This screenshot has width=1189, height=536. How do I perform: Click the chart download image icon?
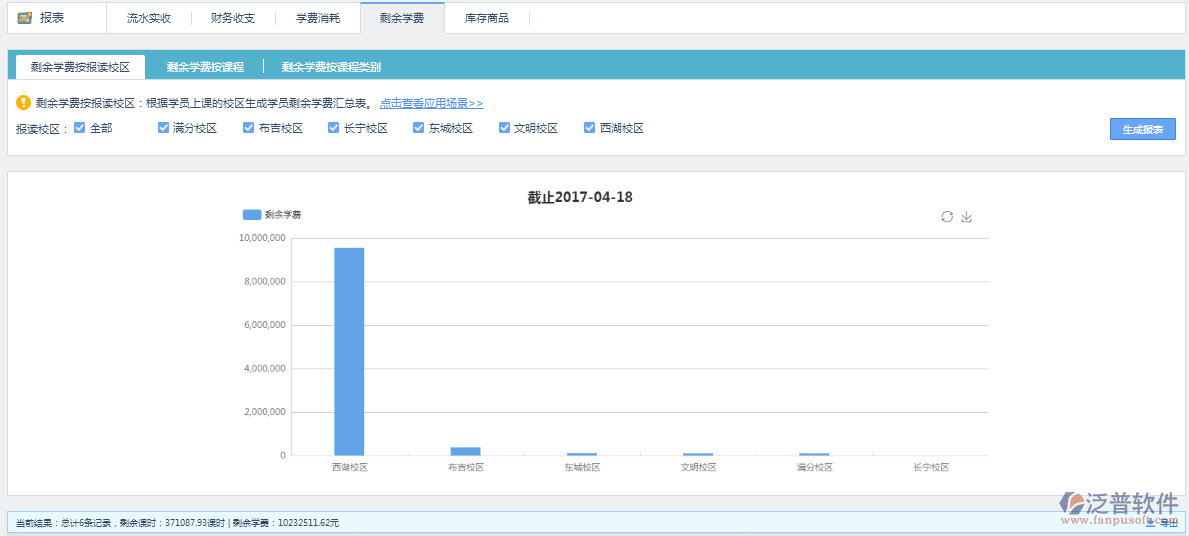point(966,217)
